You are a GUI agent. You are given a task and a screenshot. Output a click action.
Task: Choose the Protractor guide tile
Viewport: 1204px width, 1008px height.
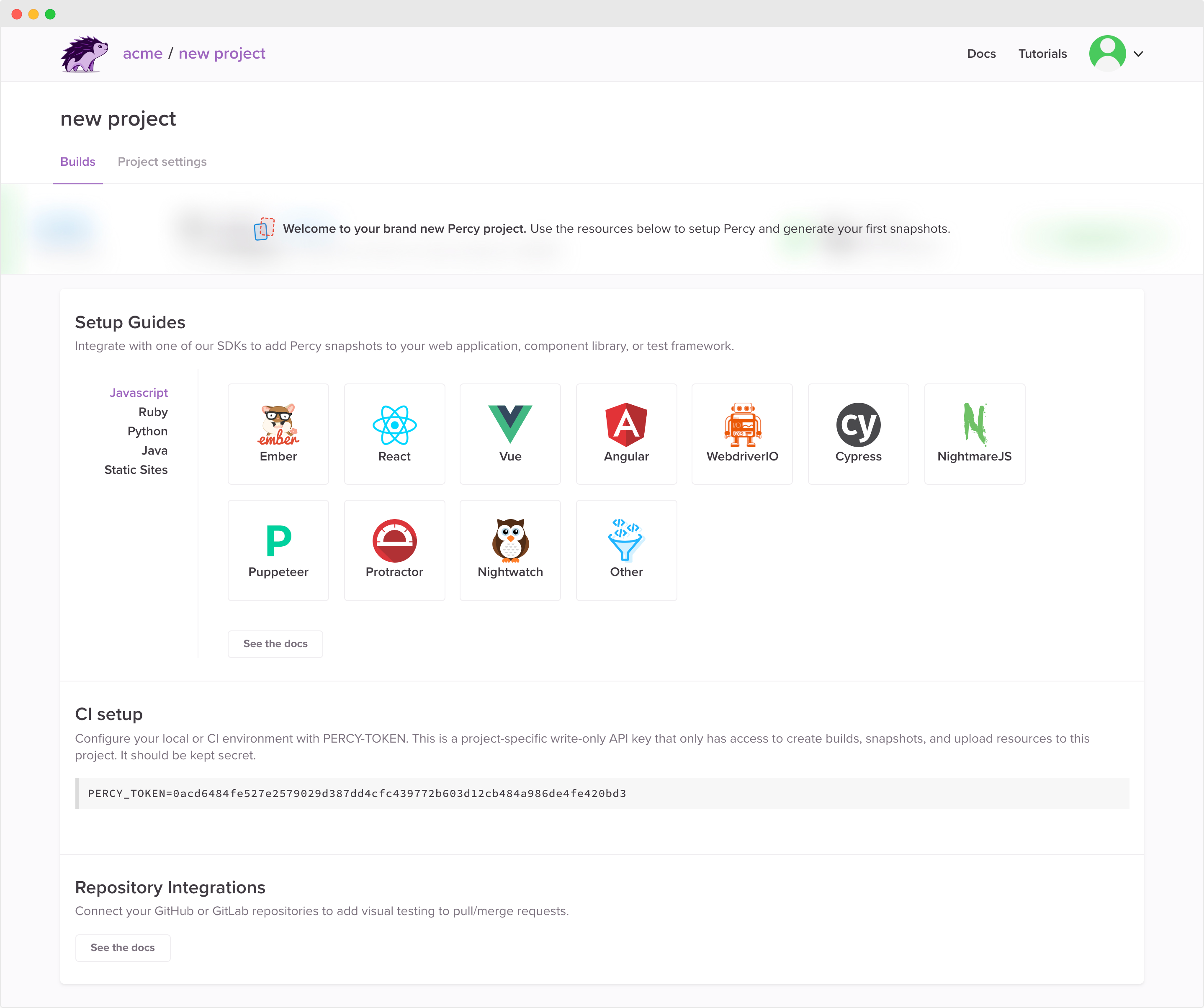point(394,550)
